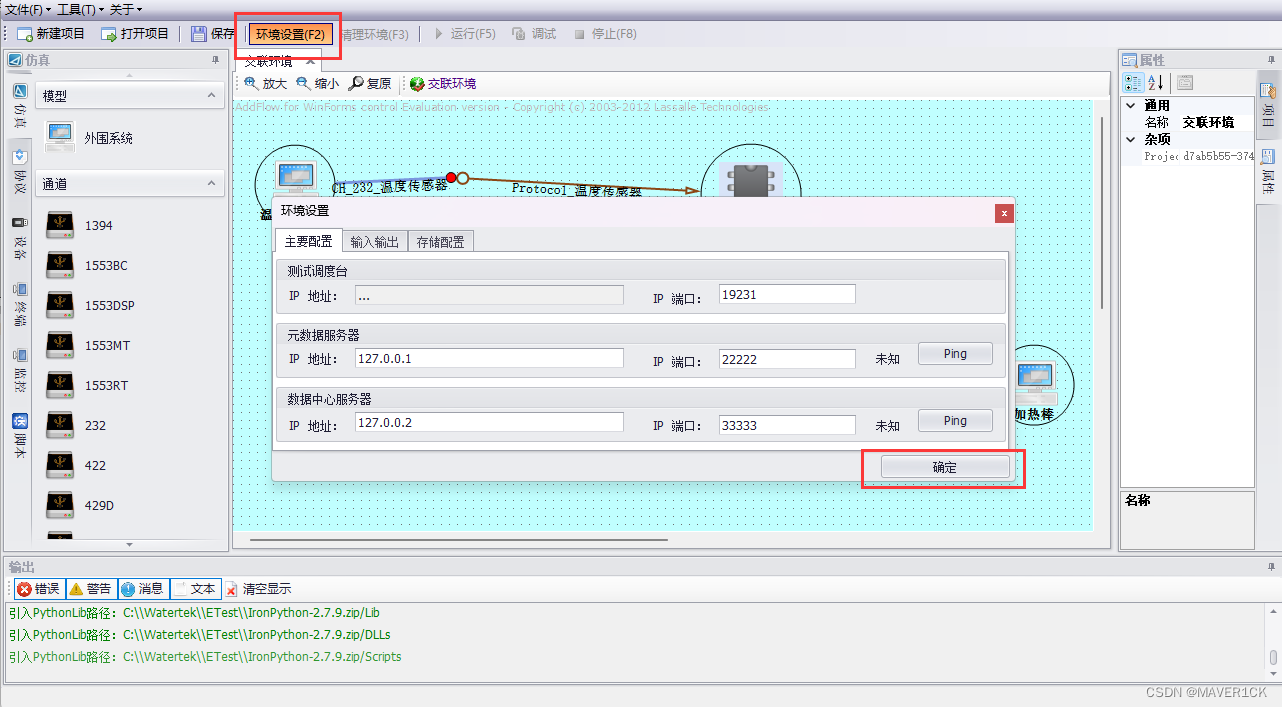
Task: Click the 新建项目 new project toolbar icon
Action: pos(25,33)
